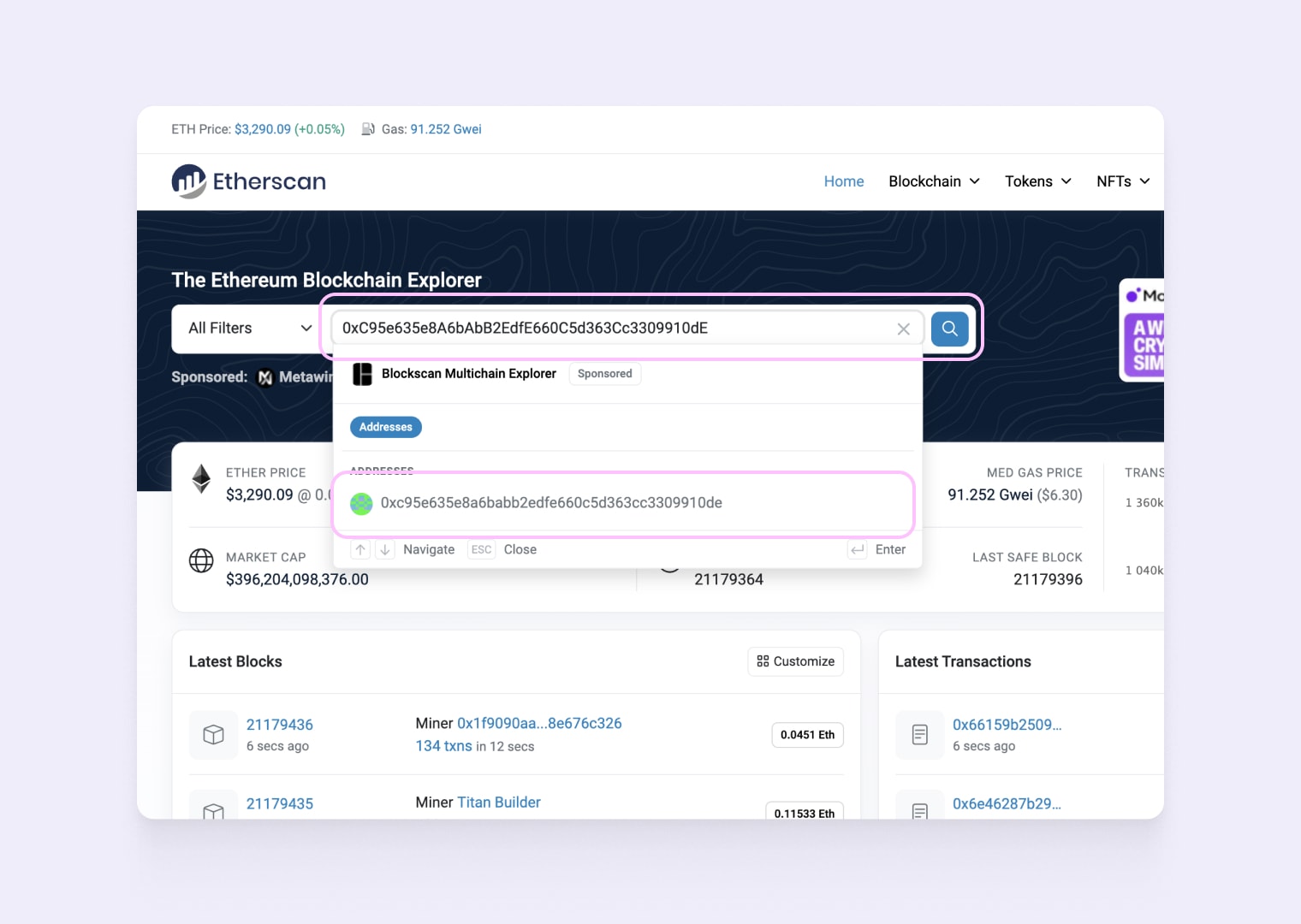Click the Latest Transactions heading
The width and height of the screenshot is (1301, 924).
[x=963, y=661]
